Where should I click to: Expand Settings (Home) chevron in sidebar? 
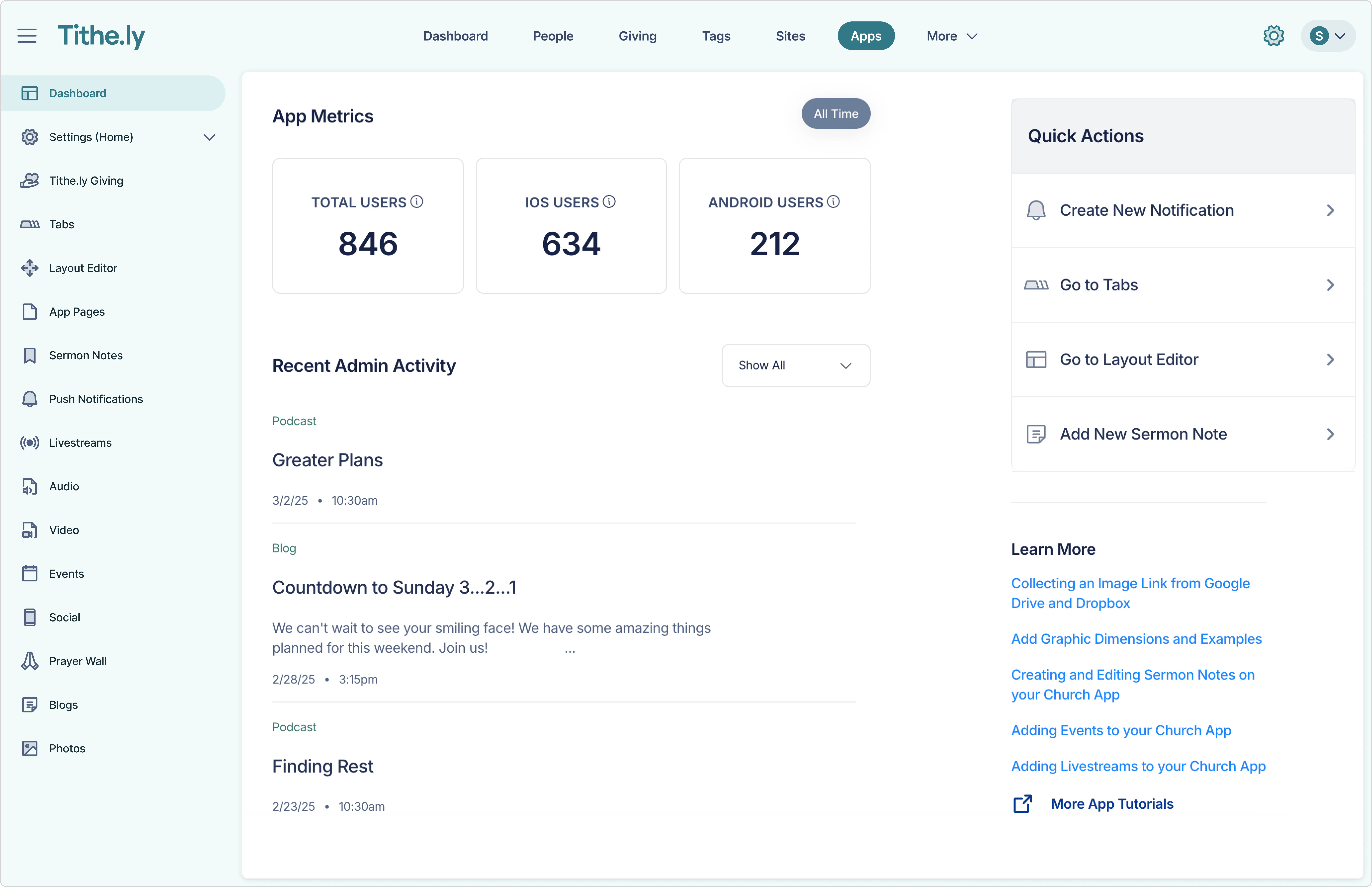[x=210, y=137]
